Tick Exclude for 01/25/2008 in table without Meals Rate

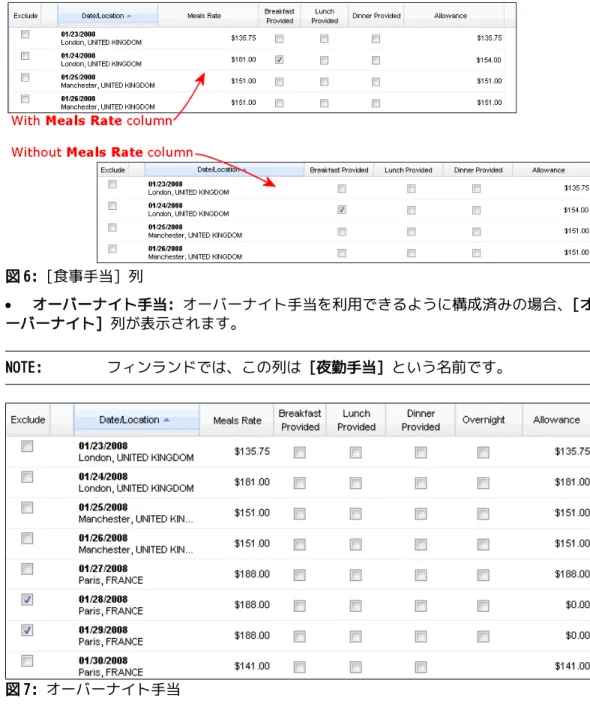(x=112, y=227)
